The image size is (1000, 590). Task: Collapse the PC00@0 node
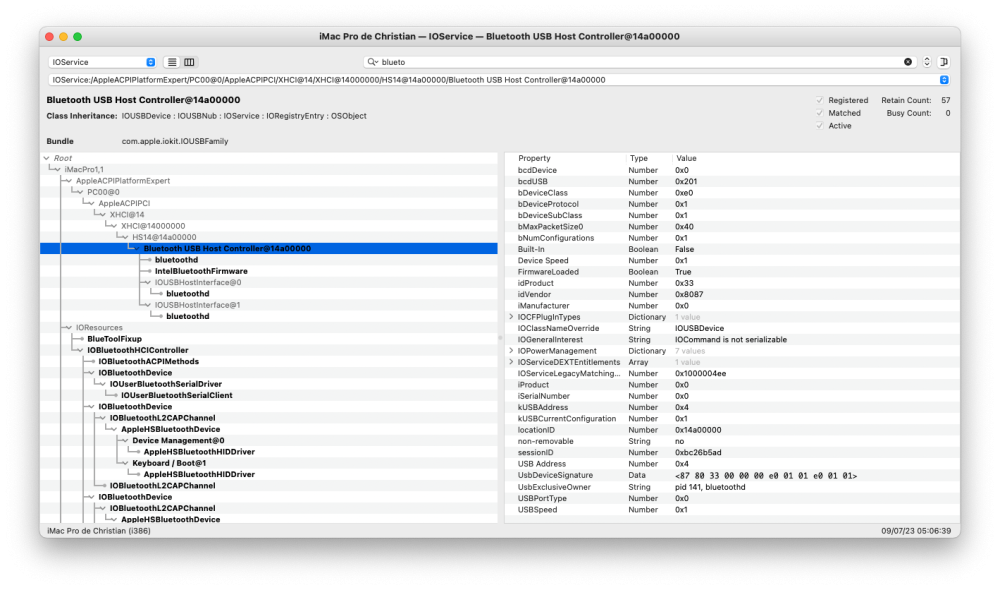coord(80,192)
